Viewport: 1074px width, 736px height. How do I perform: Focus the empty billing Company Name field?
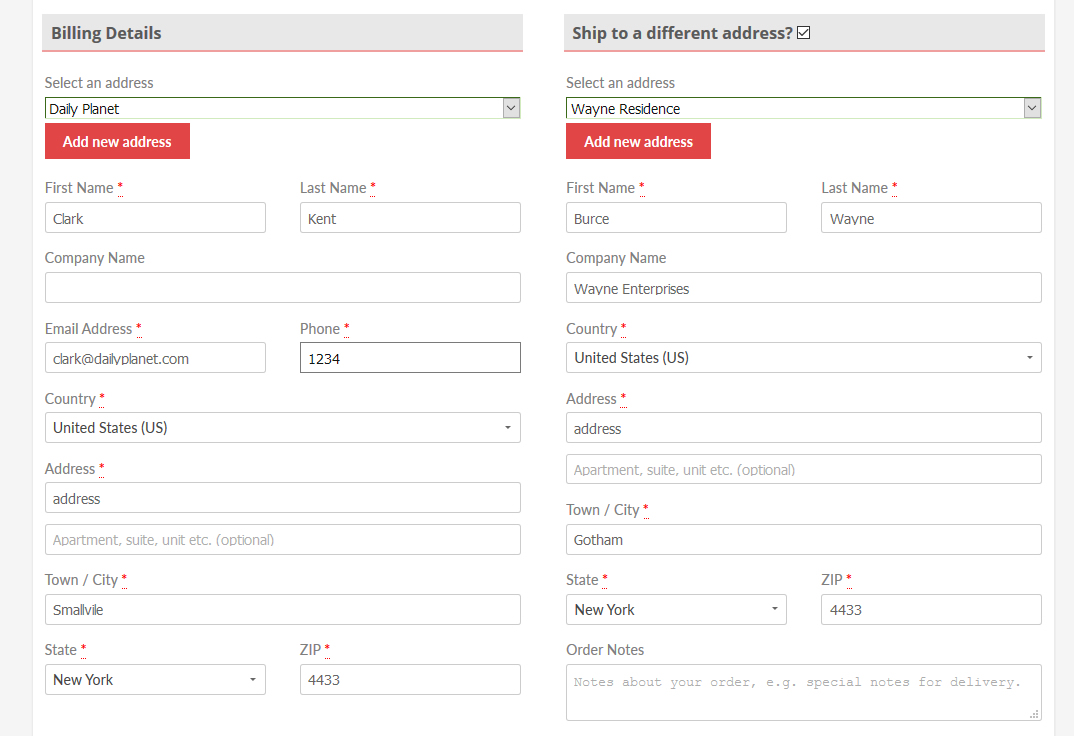pos(282,288)
